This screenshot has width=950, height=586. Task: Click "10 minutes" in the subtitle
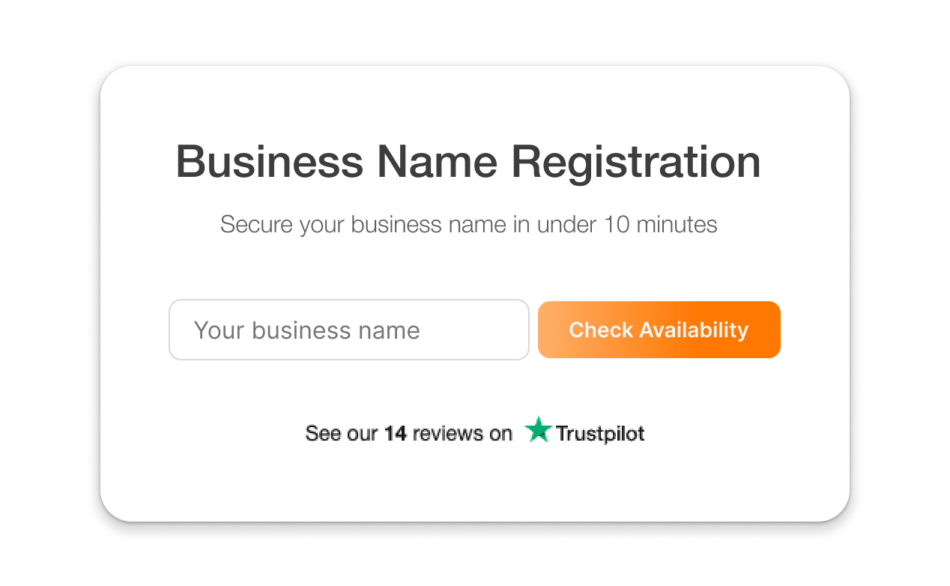click(660, 224)
